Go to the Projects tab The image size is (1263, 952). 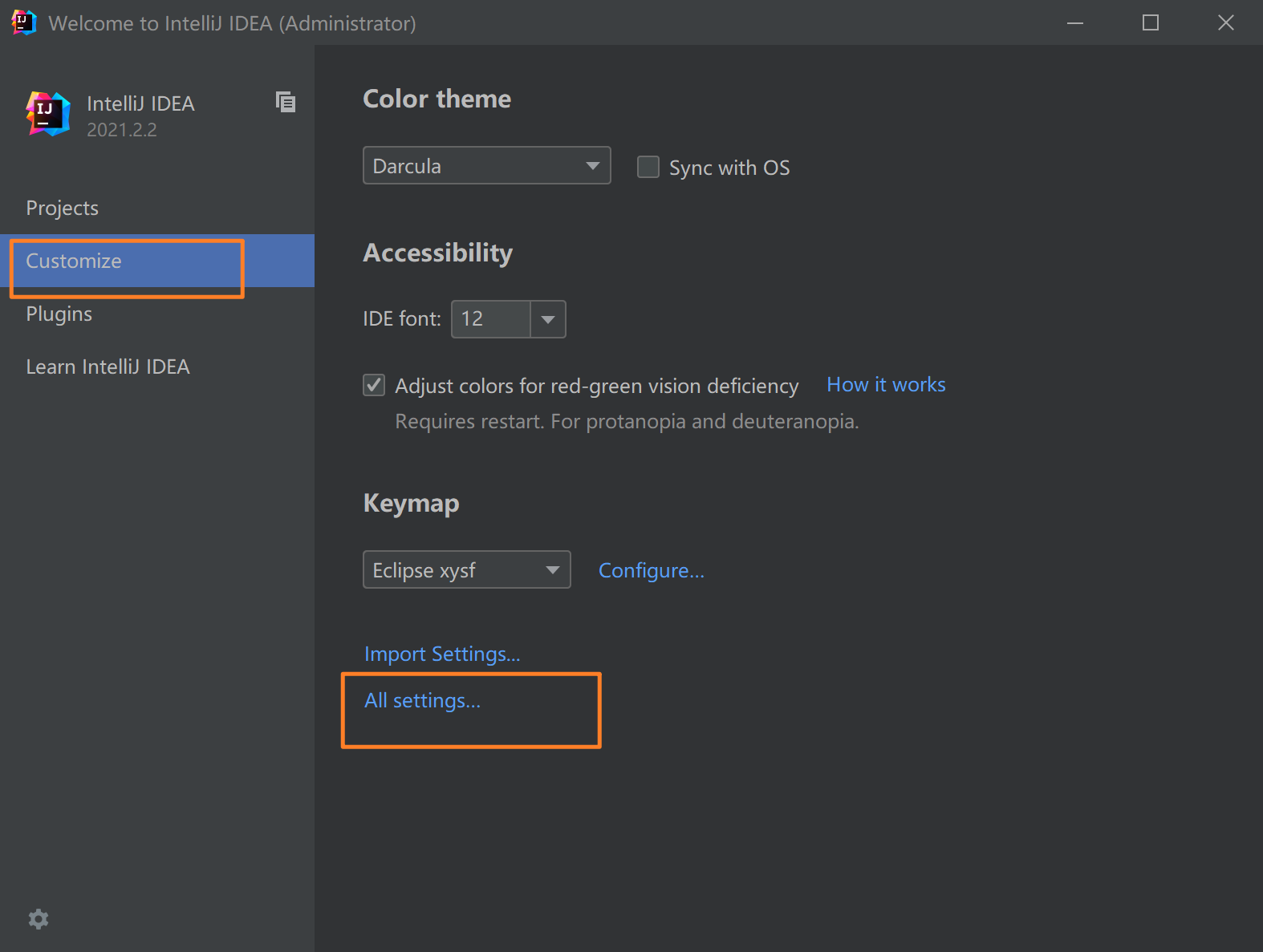click(157, 208)
